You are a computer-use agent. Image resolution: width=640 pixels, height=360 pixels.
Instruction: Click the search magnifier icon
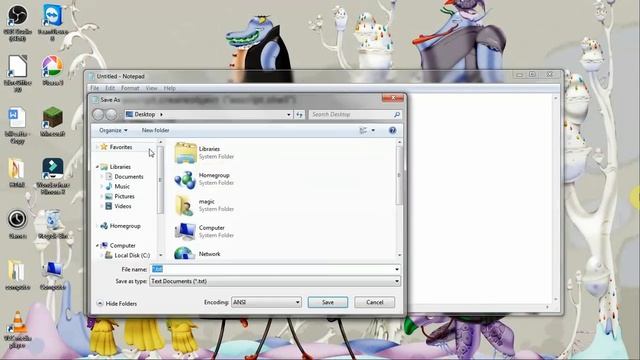[397, 115]
